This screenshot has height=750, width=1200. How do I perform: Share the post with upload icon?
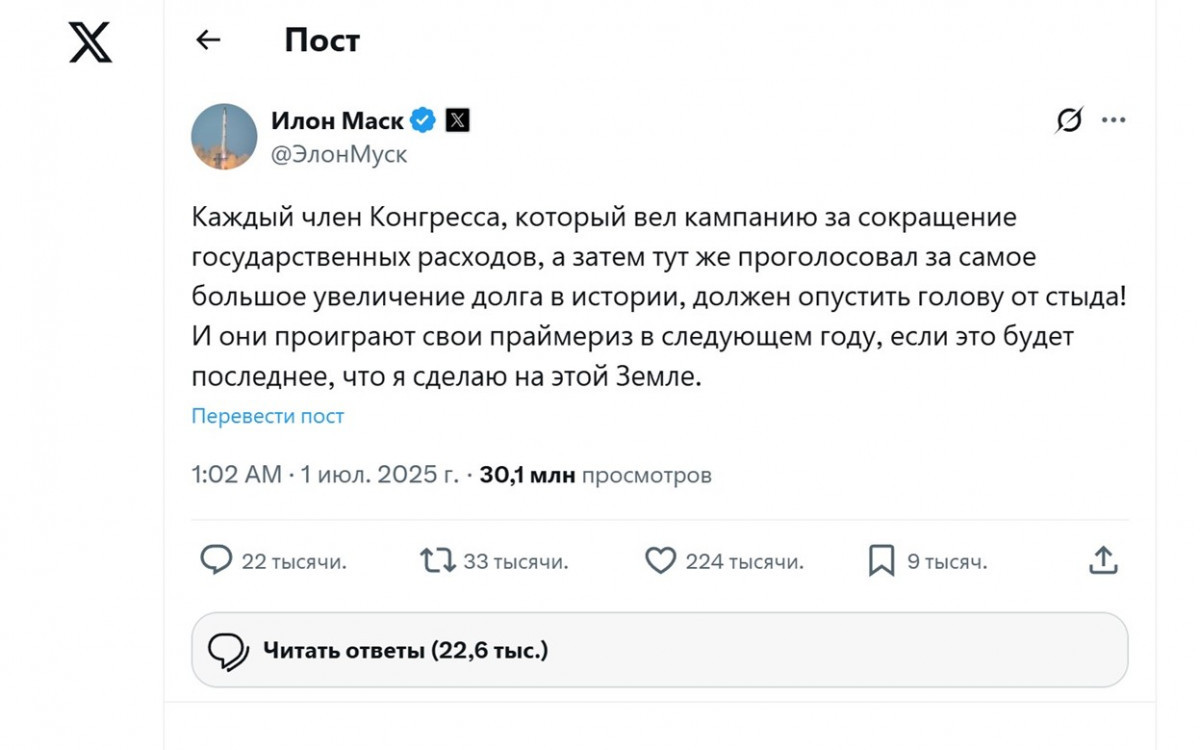1102,560
